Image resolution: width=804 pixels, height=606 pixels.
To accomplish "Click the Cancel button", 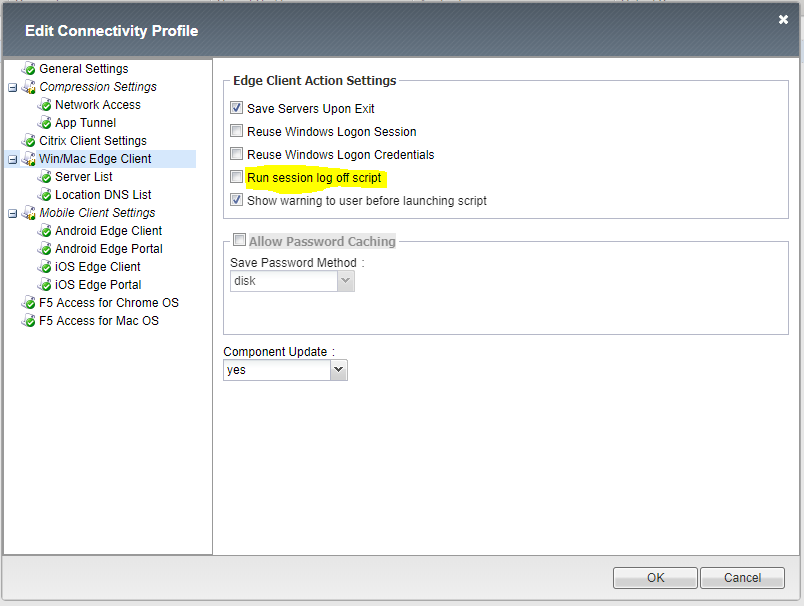I will pyautogui.click(x=742, y=577).
